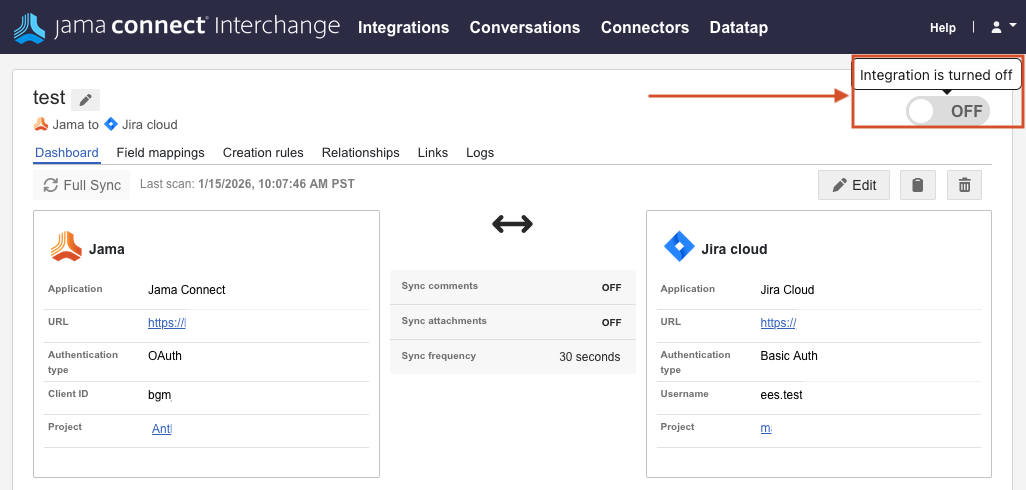This screenshot has width=1026, height=490.
Task: Open the Jama Project link
Action: tap(162, 429)
